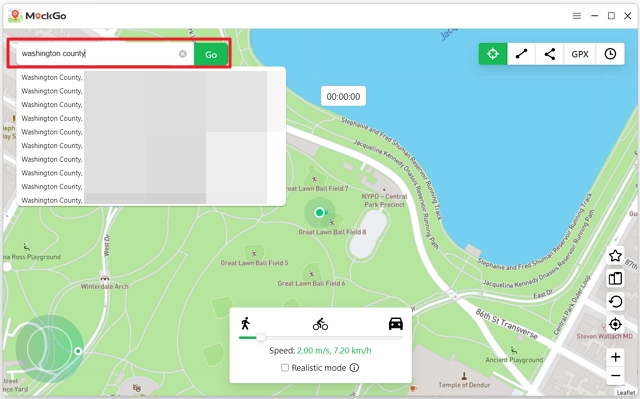Zoom out with the minus button

[x=616, y=376]
